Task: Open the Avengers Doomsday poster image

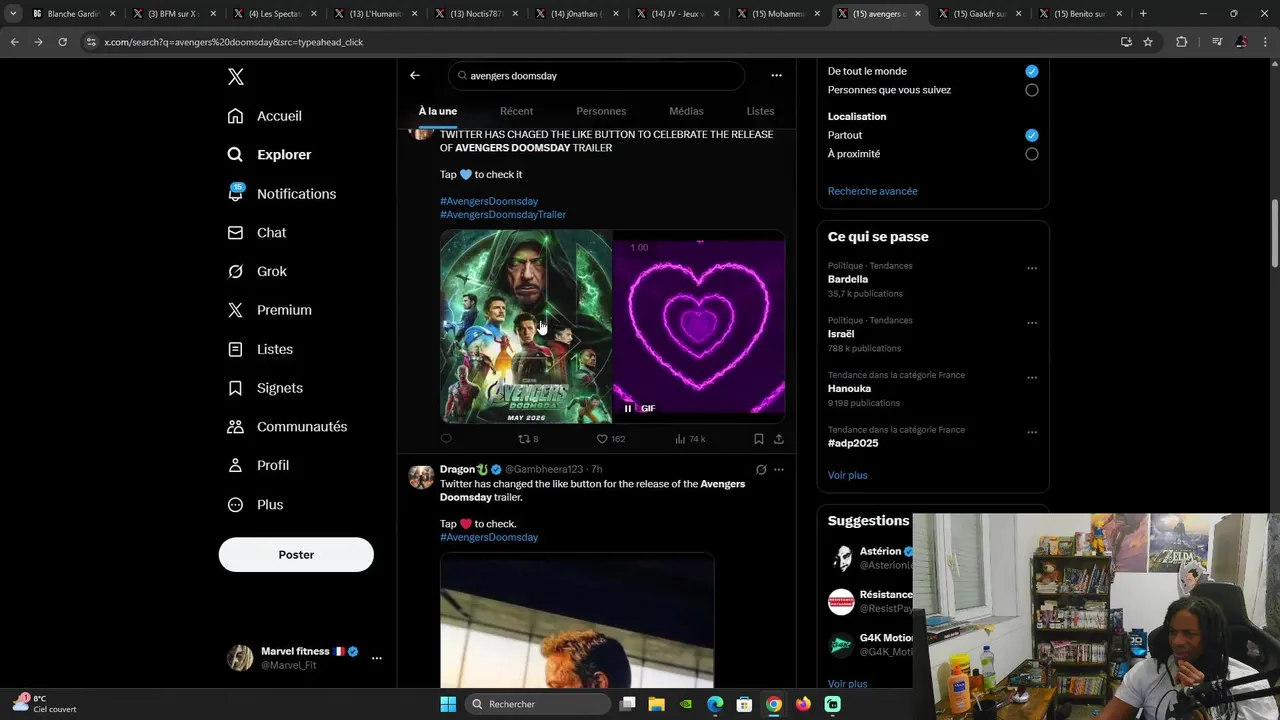Action: 526,327
